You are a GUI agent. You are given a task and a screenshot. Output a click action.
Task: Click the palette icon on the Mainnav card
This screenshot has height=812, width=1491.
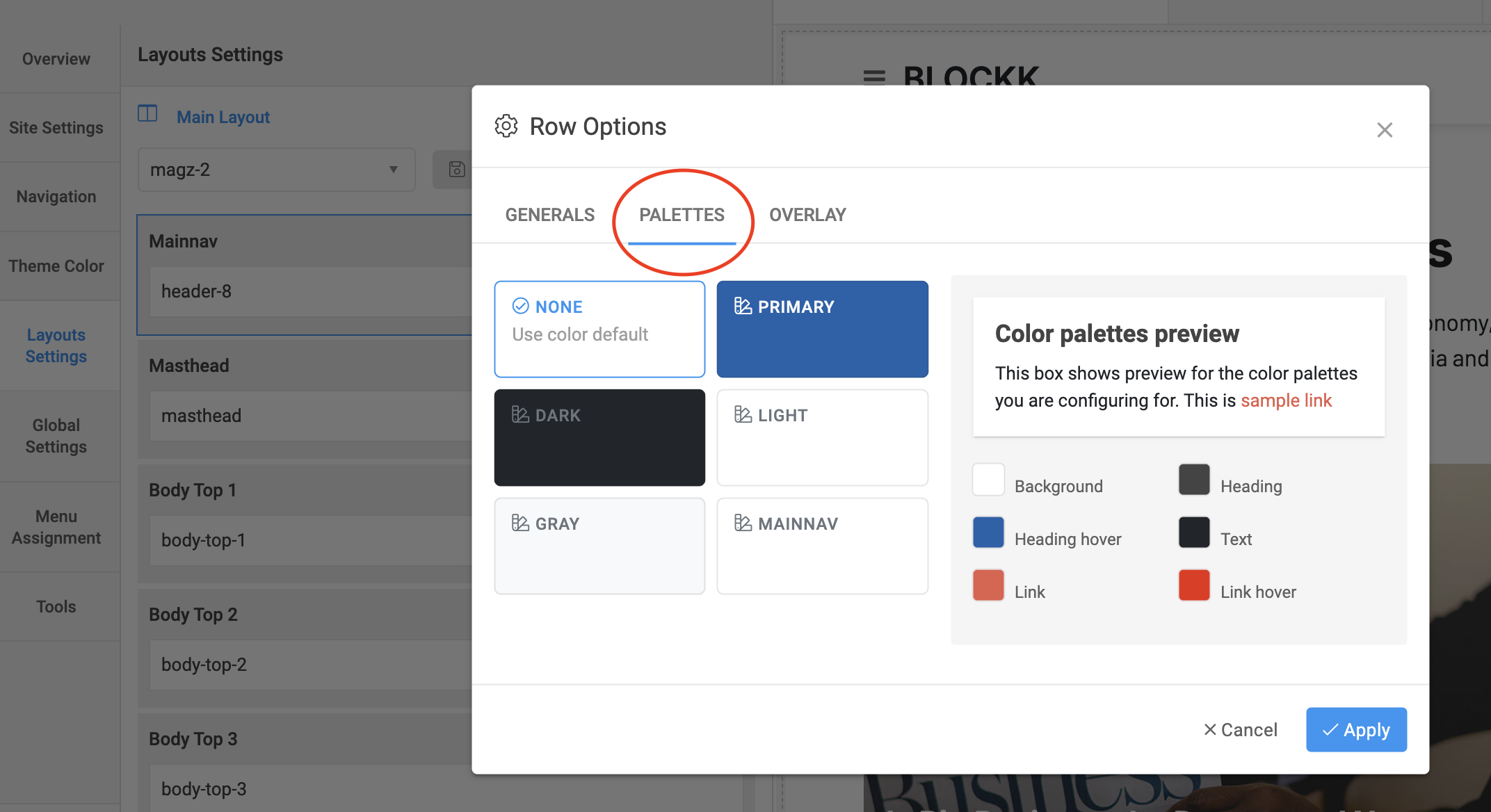pyautogui.click(x=743, y=523)
